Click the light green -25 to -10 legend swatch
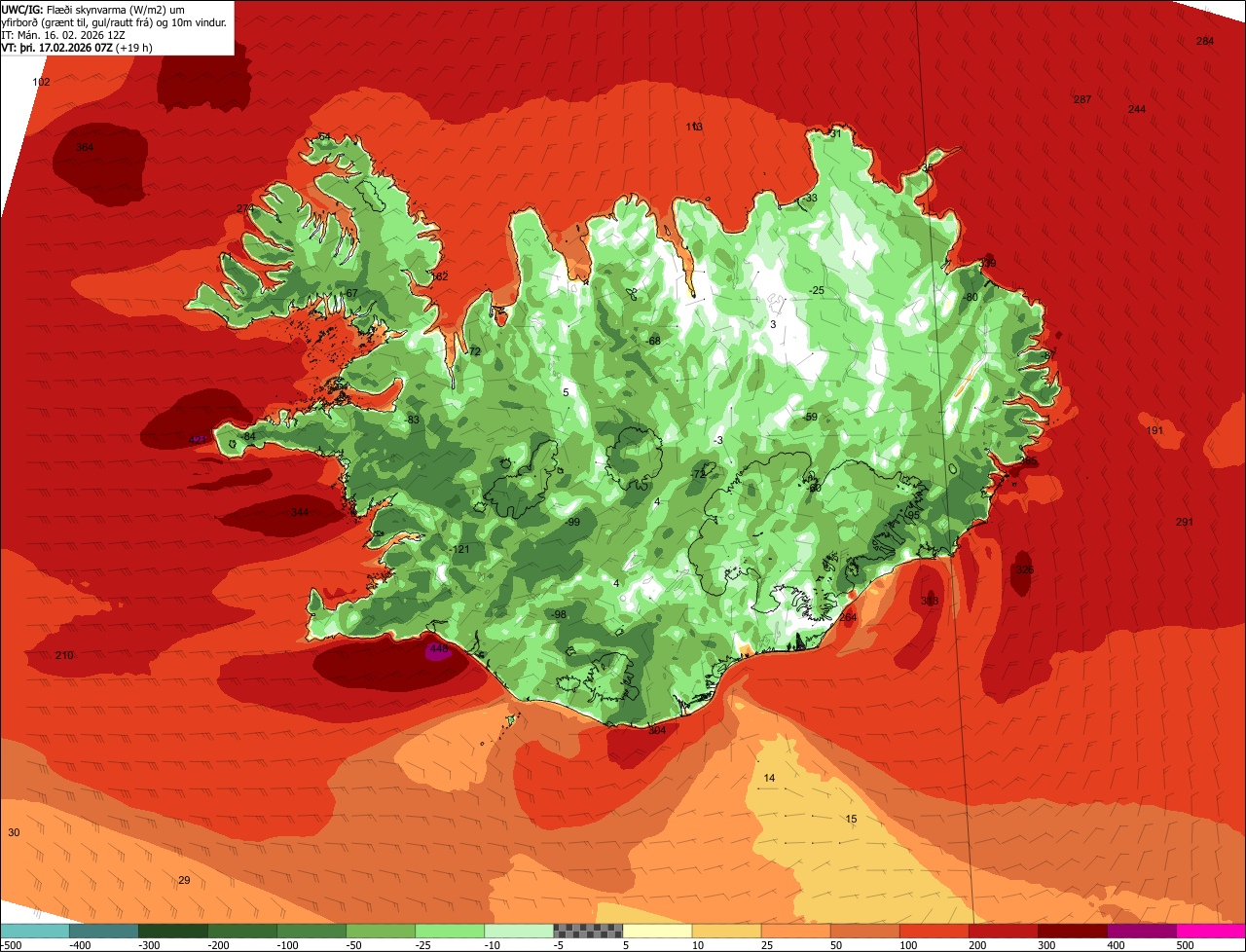Screen dimensions: 1246x952 tap(450, 931)
